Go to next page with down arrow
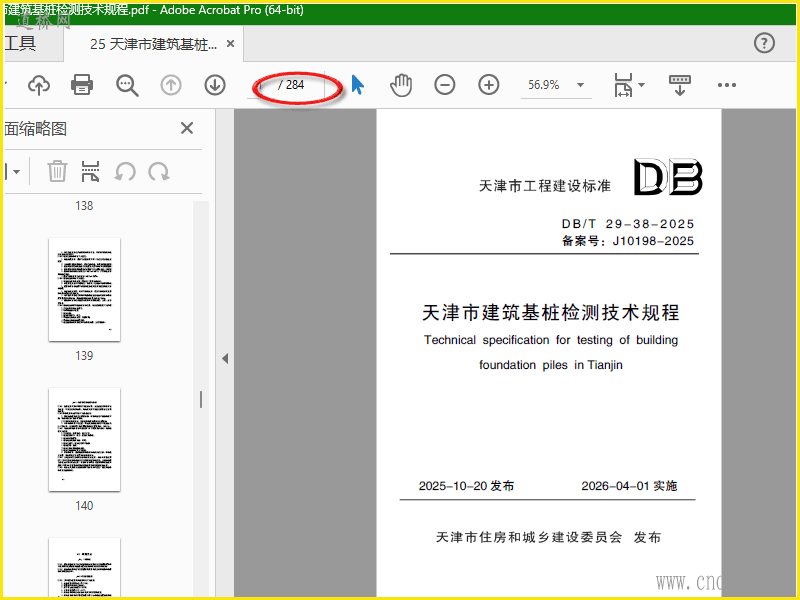This screenshot has height=600, width=800. click(x=215, y=85)
